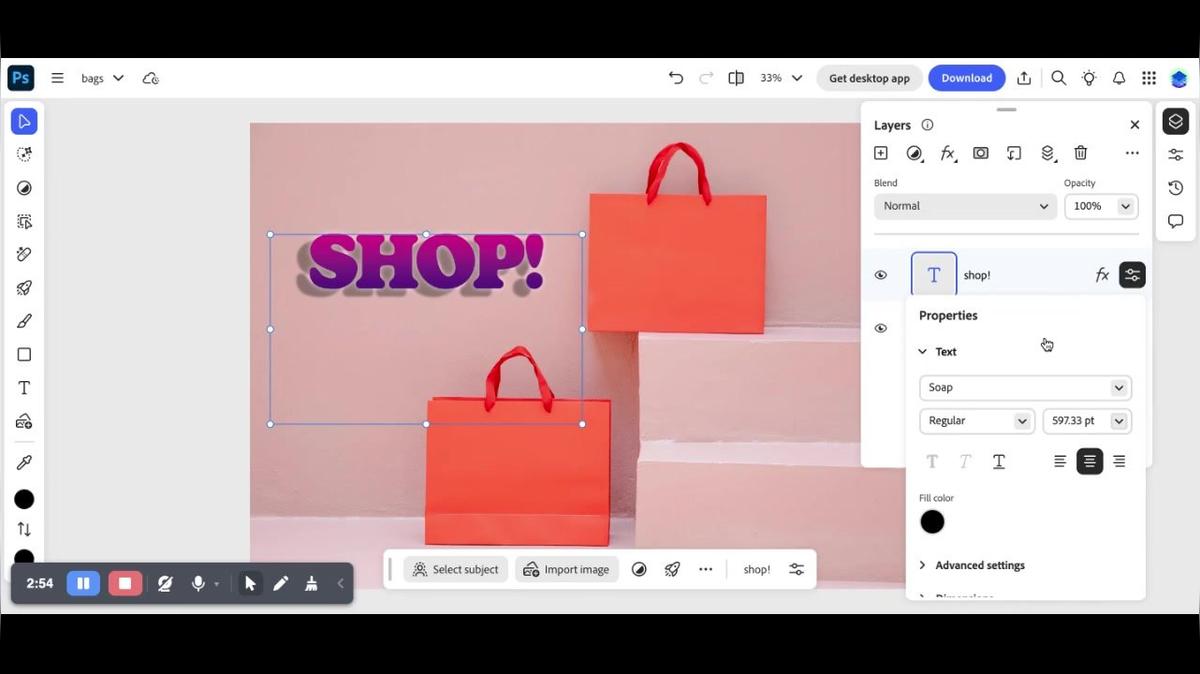Select the Rectangle shape tool
The width and height of the screenshot is (1200, 674).
[24, 355]
